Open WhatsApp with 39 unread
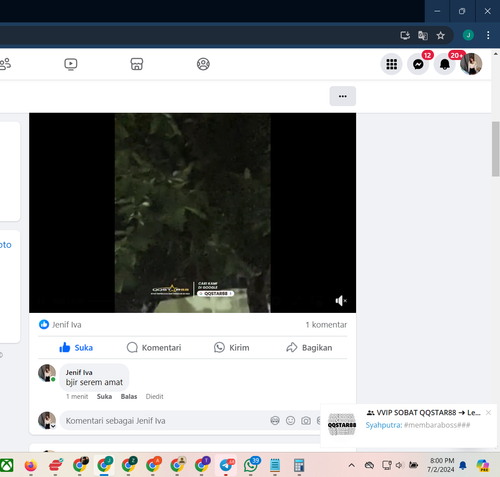Viewport: 500px width, 477px height. click(251, 465)
